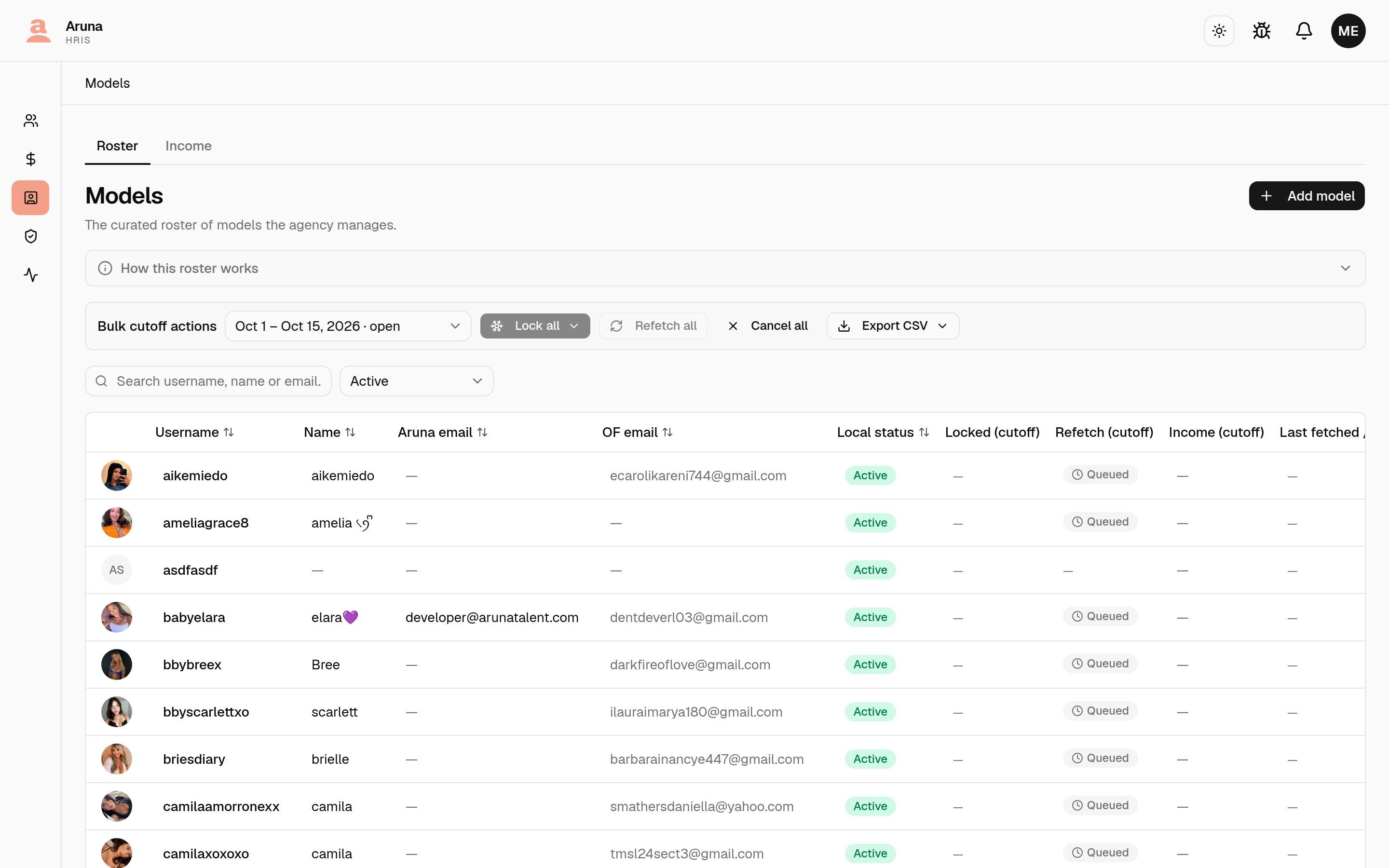Viewport: 1389px width, 868px height.
Task: Click the Models breadcrumb
Action: (x=108, y=83)
